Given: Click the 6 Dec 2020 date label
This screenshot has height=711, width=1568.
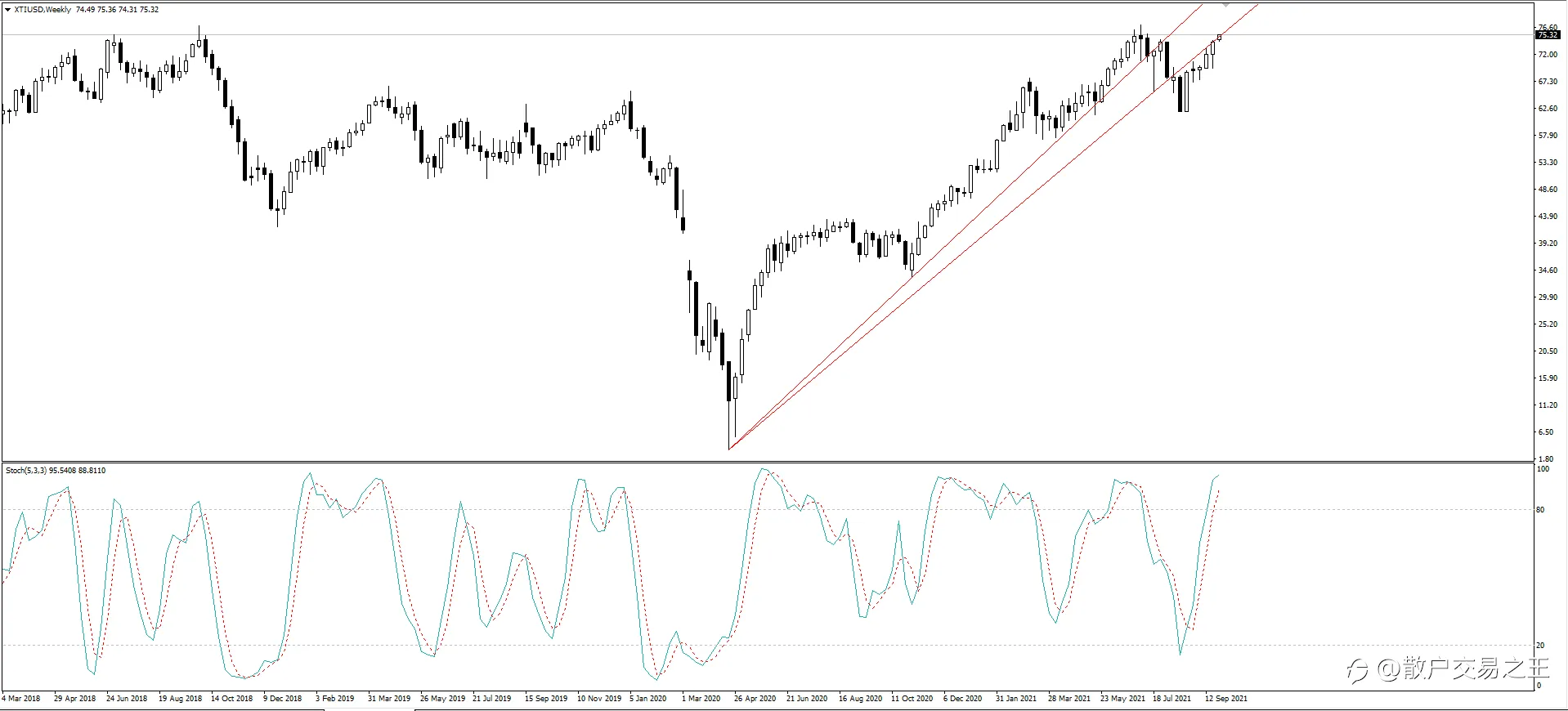Looking at the screenshot, I should tap(963, 699).
